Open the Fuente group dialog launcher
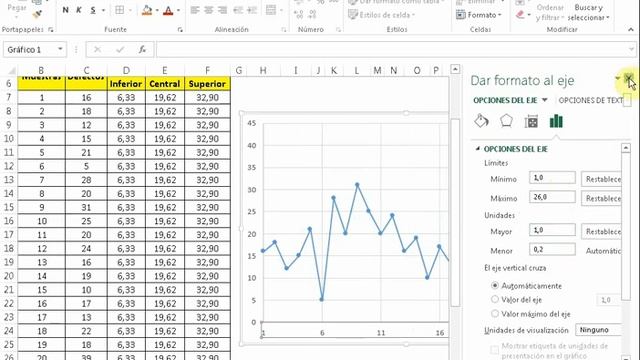Image resolution: width=640 pixels, height=360 pixels. click(180, 30)
